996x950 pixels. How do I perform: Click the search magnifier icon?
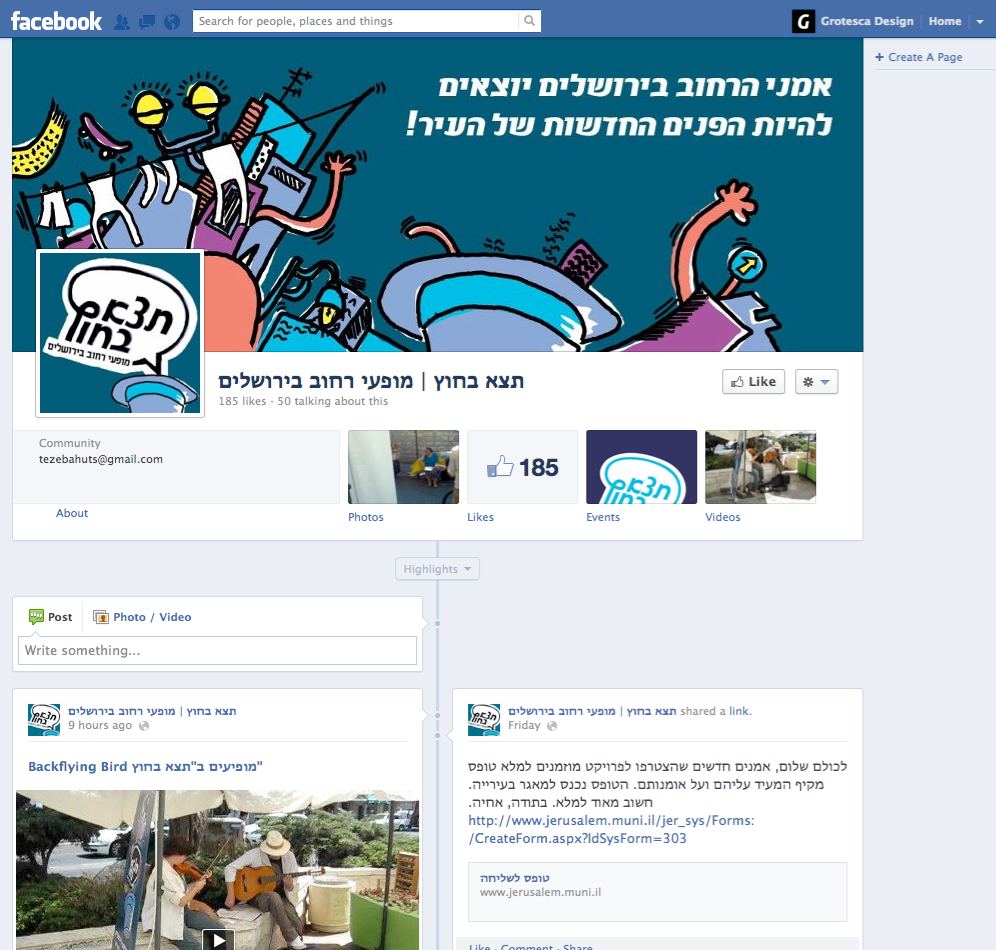point(529,21)
